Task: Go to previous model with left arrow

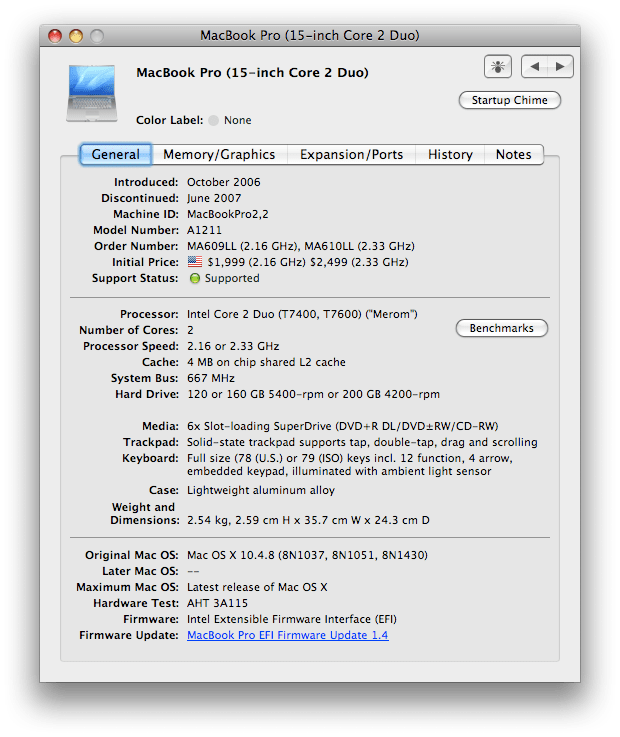Action: click(x=534, y=66)
